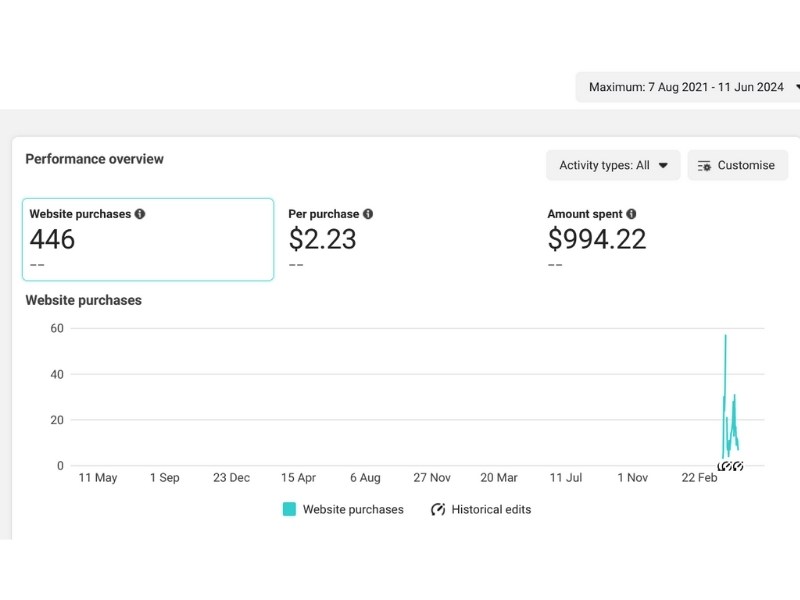Viewport: 800px width, 600px height.
Task: Click the 15 Apr axis label
Action: [298, 478]
